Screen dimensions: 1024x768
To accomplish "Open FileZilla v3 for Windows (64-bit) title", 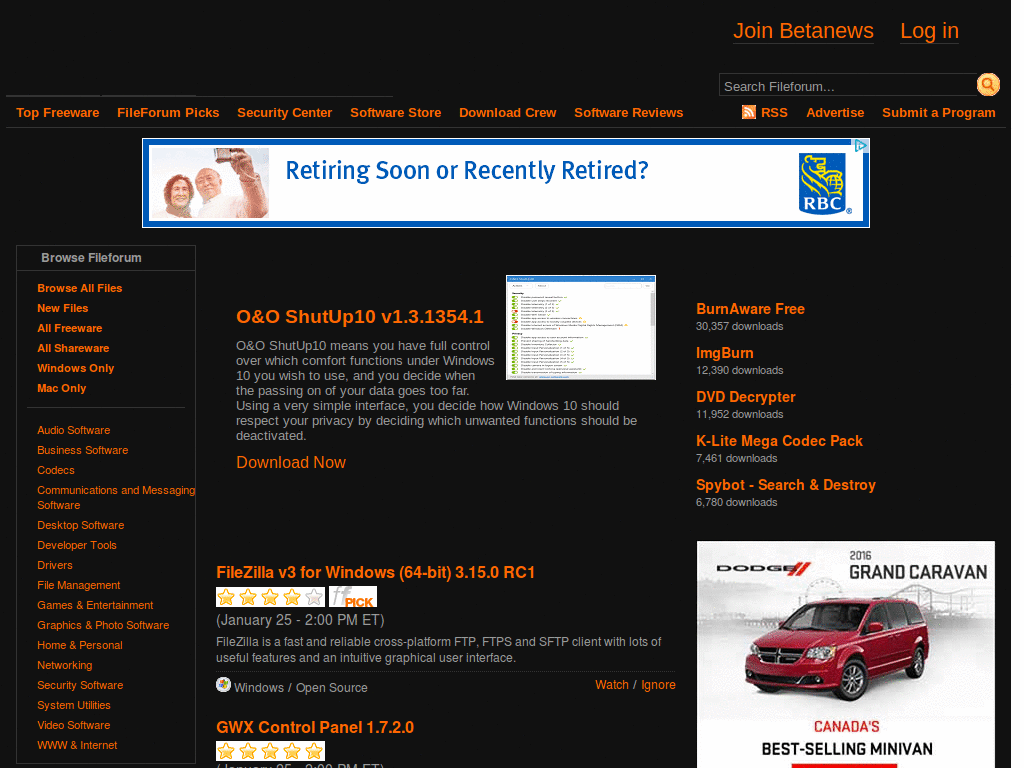I will click(376, 573).
